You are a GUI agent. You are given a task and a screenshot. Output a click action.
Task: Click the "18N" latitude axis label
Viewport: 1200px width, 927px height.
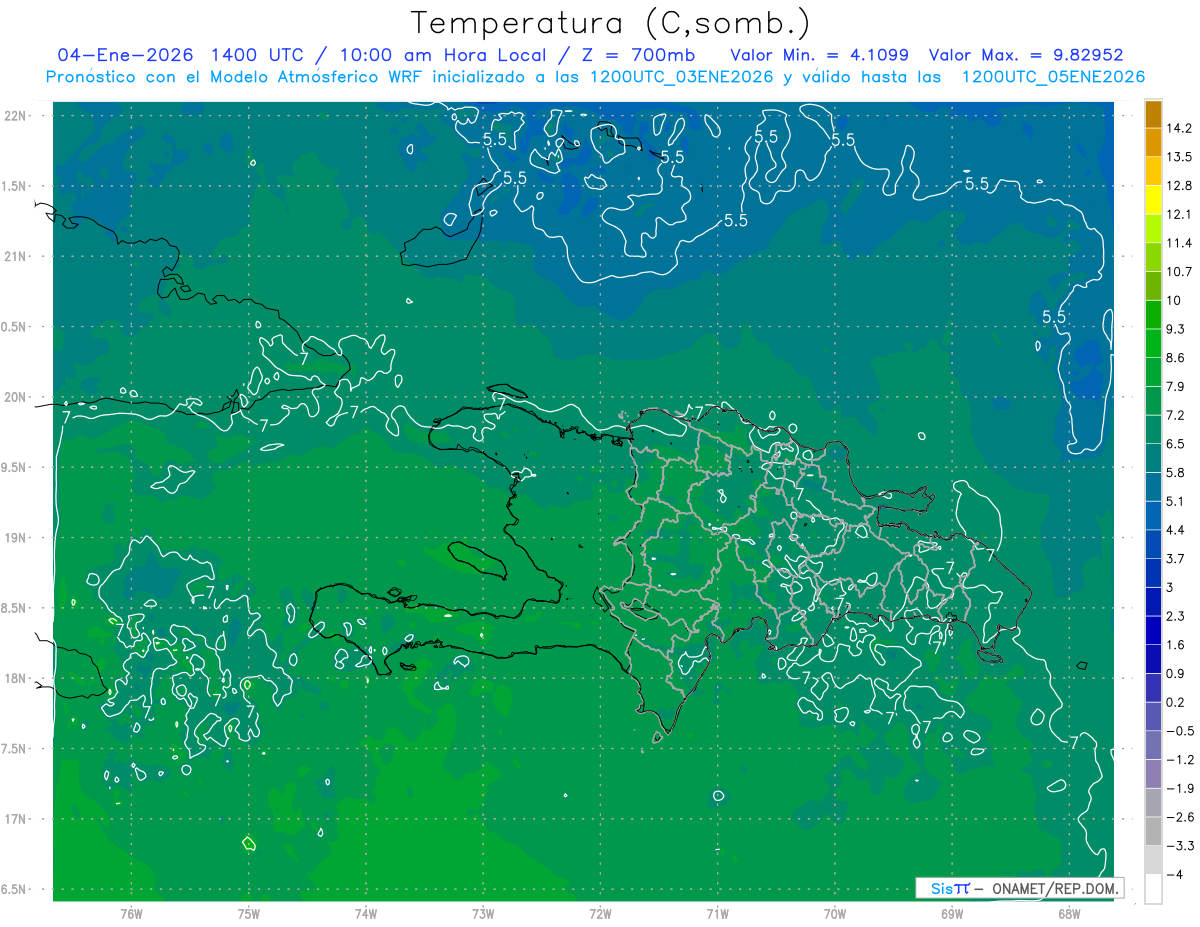17,678
